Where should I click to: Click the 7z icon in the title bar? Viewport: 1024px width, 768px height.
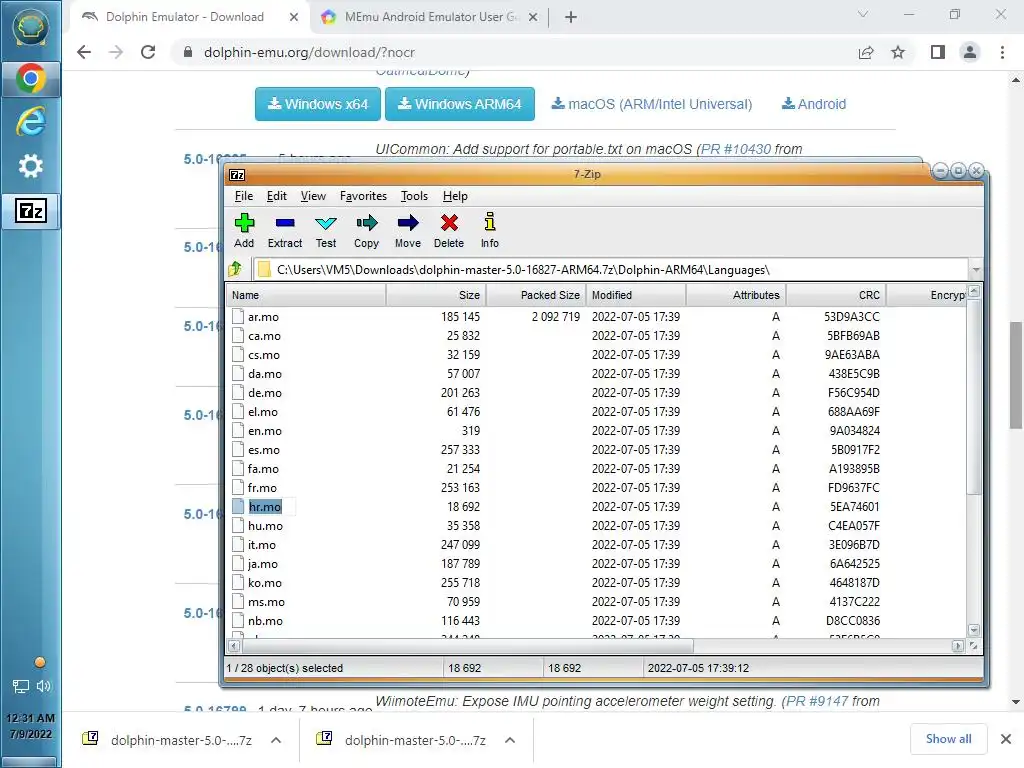[237, 174]
